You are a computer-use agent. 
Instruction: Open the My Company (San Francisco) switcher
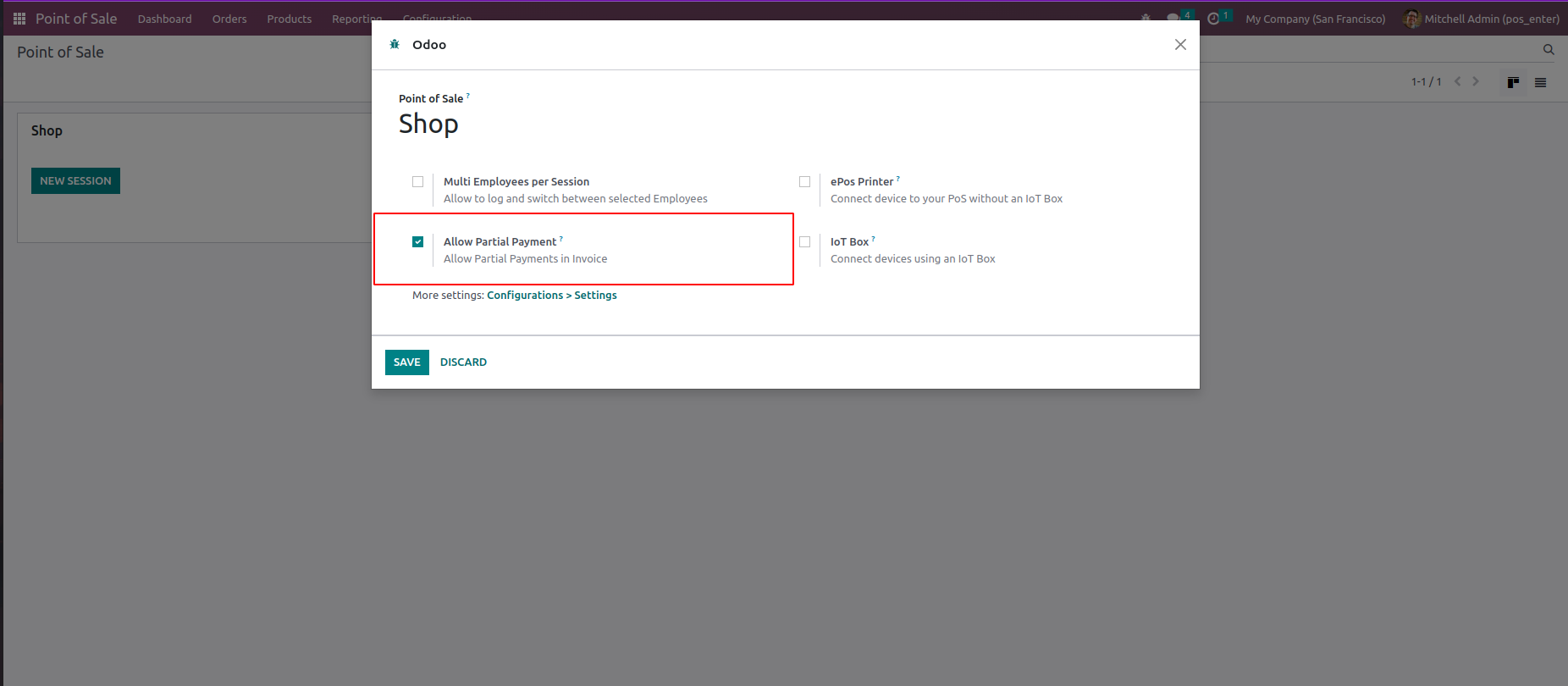[x=1316, y=19]
